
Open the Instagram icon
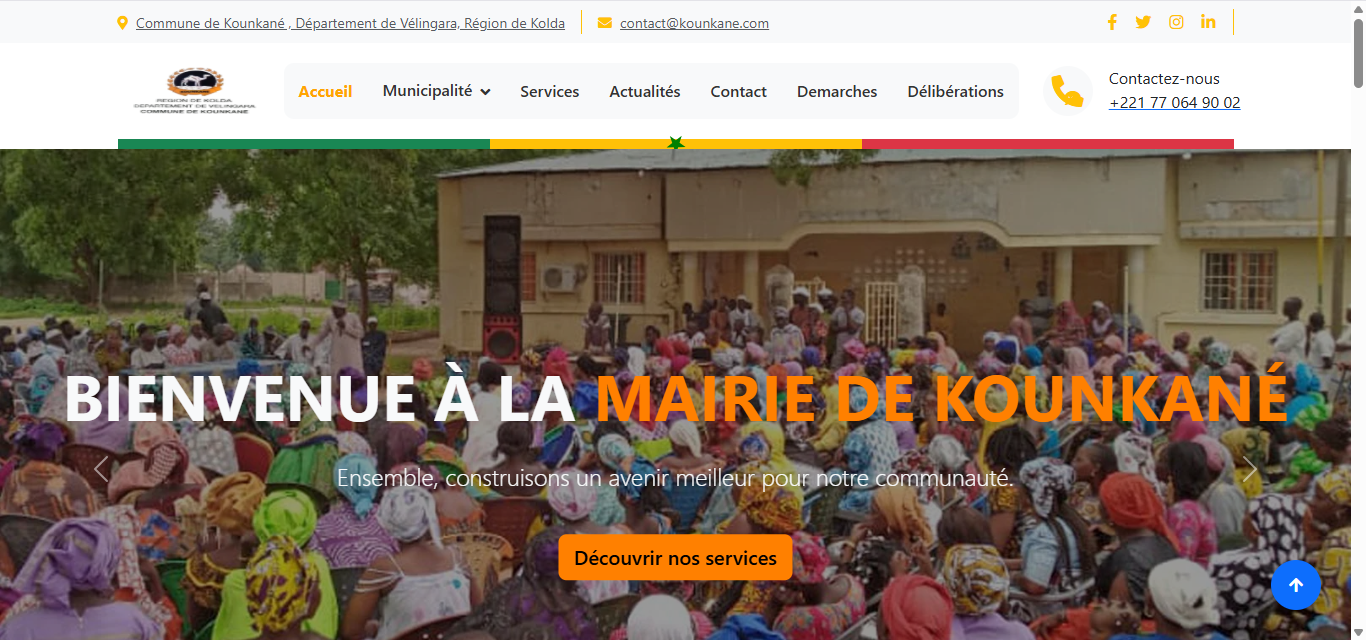[1176, 21]
